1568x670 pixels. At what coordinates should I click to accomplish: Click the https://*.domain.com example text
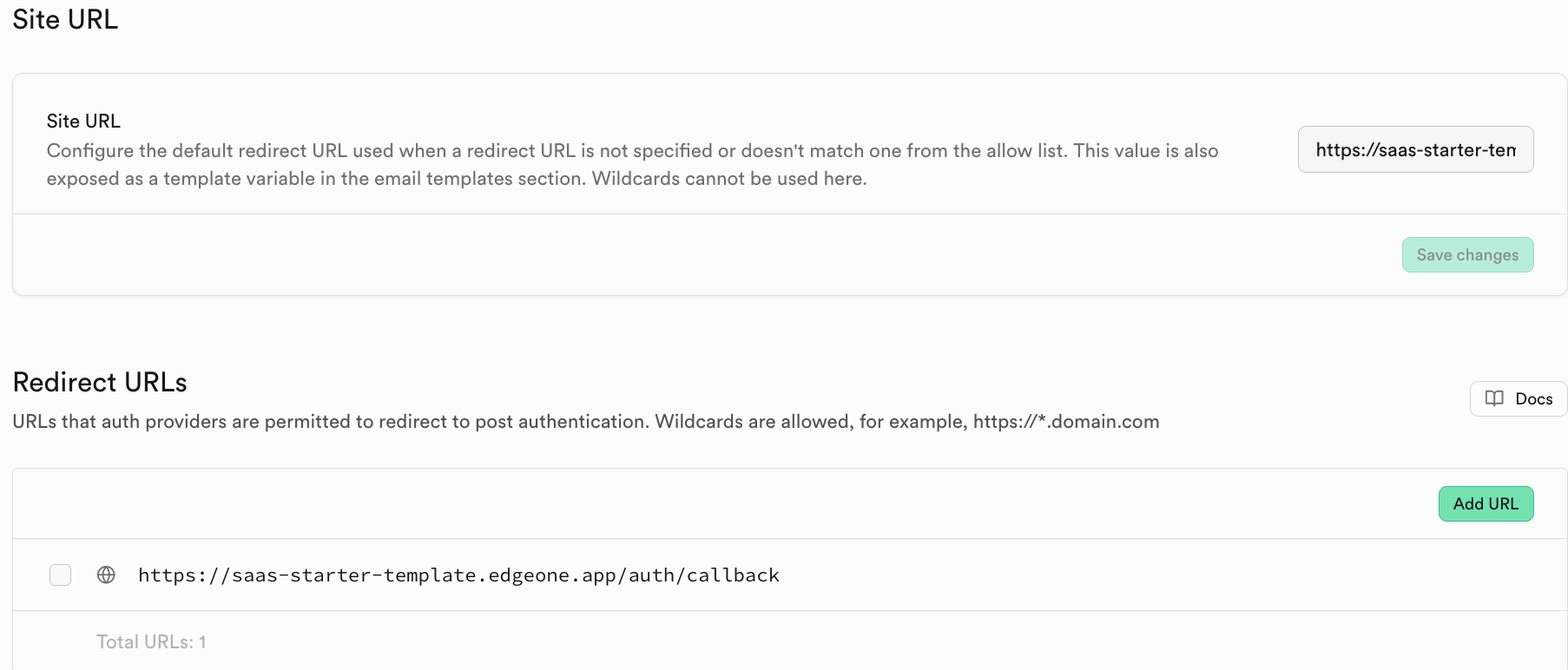pyautogui.click(x=1065, y=422)
